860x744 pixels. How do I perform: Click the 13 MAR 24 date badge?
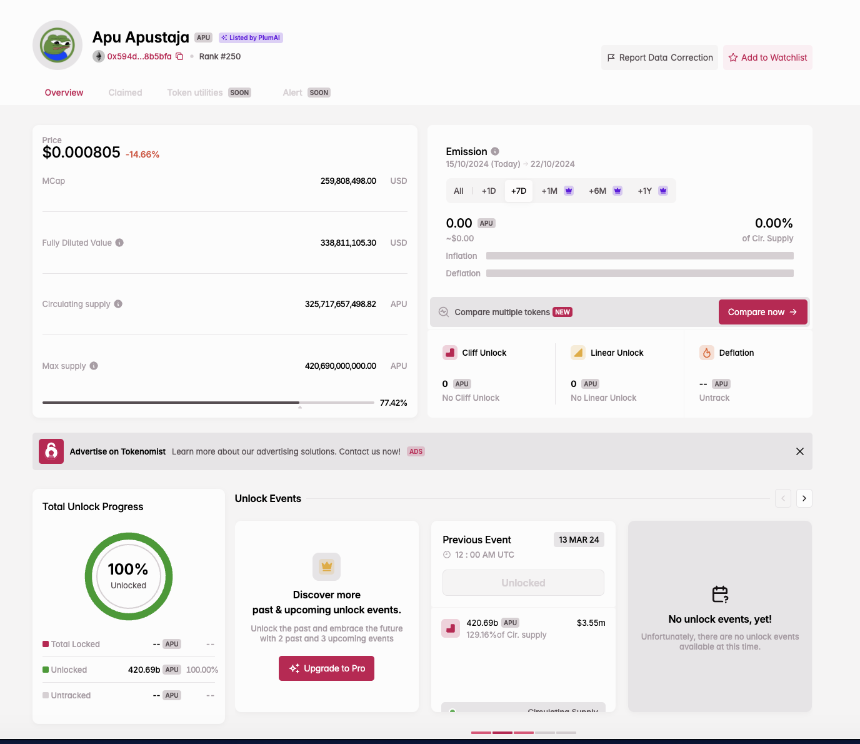(579, 539)
